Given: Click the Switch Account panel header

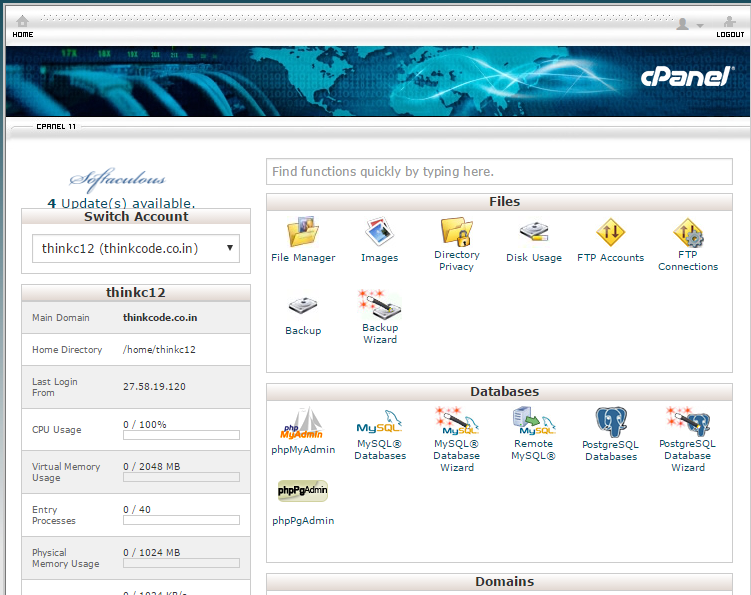Looking at the screenshot, I should pos(136,217).
